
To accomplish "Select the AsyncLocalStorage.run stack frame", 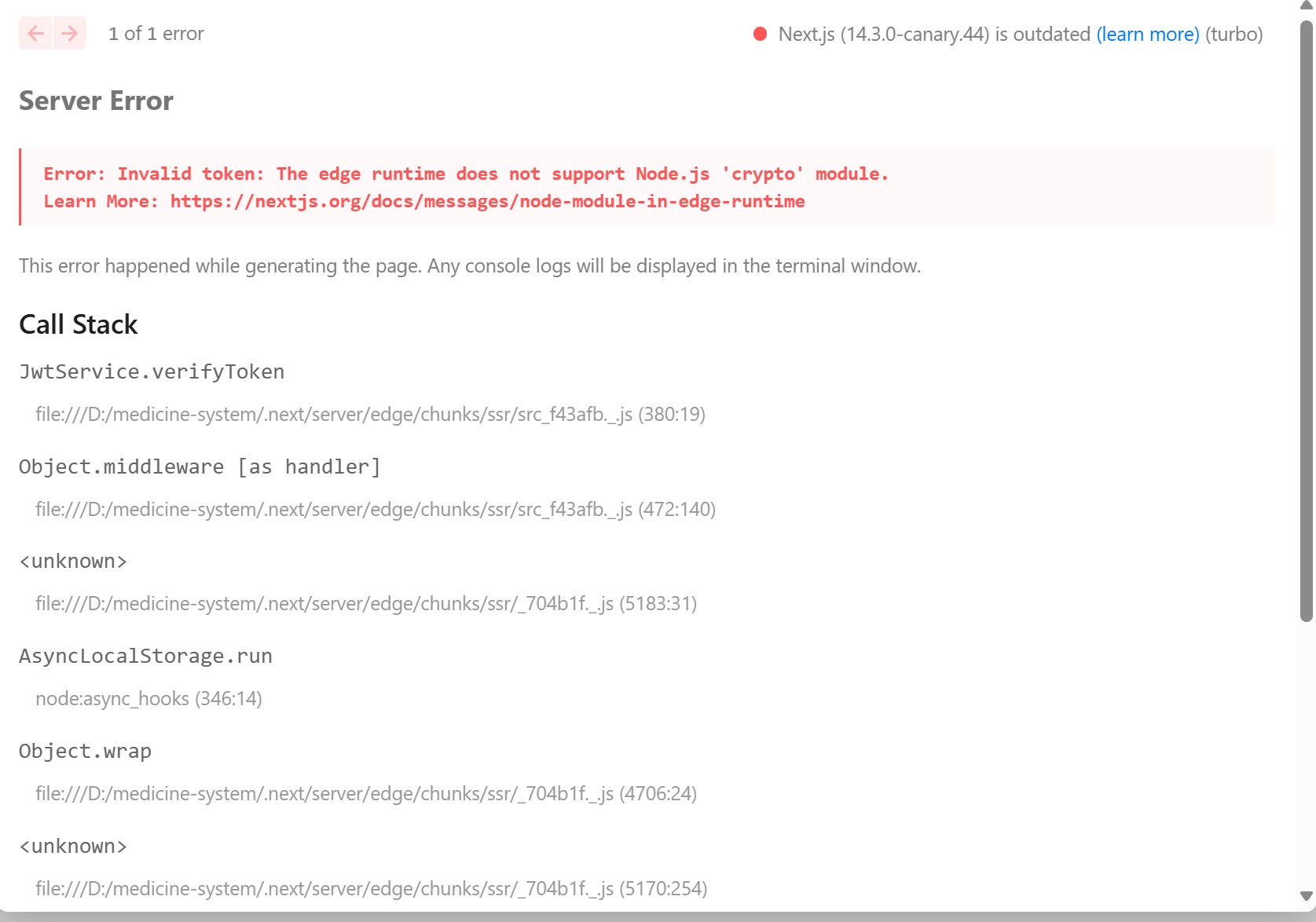I will pos(145,656).
